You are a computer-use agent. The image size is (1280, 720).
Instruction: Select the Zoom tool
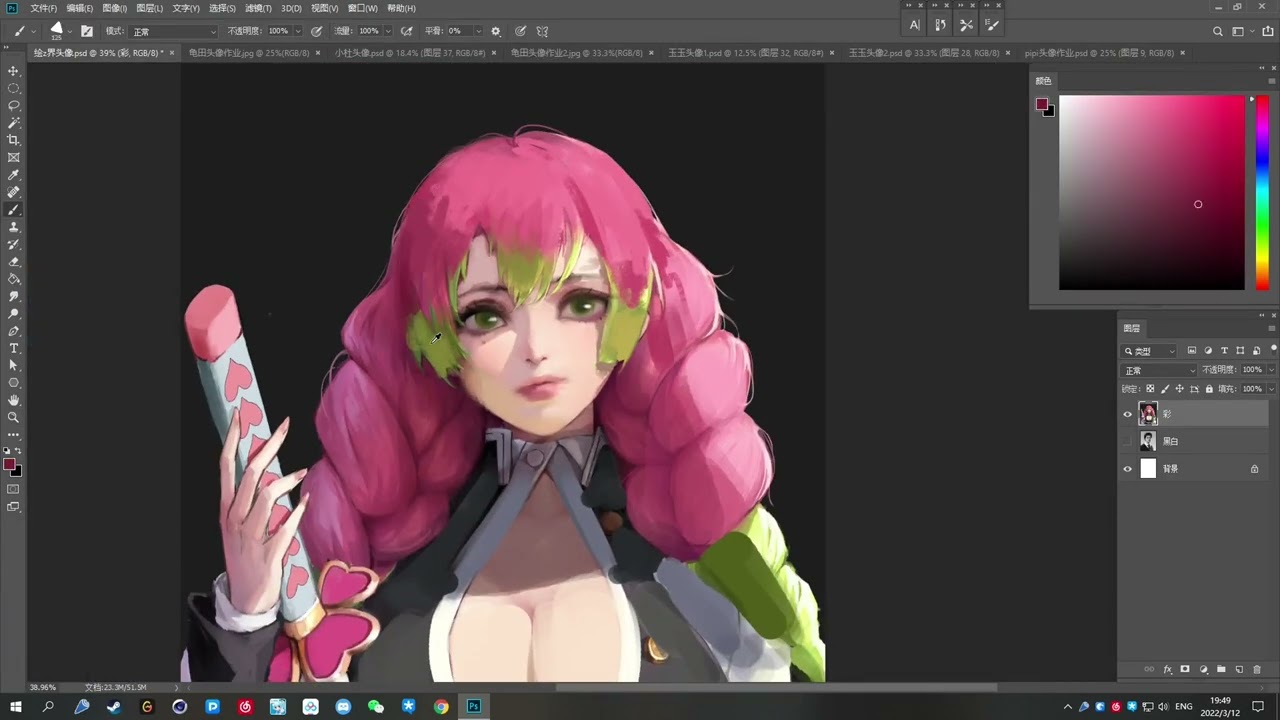point(14,417)
